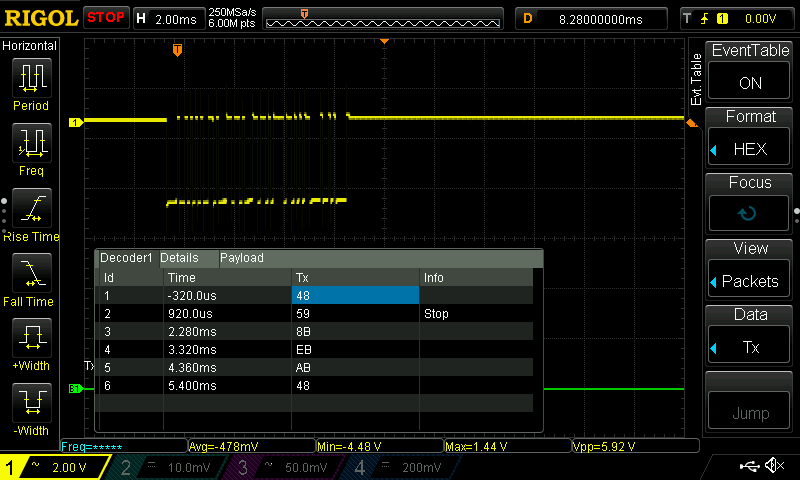Screen dimensions: 800x480
Task: Click the speaker mute icon
Action: [x=774, y=466]
